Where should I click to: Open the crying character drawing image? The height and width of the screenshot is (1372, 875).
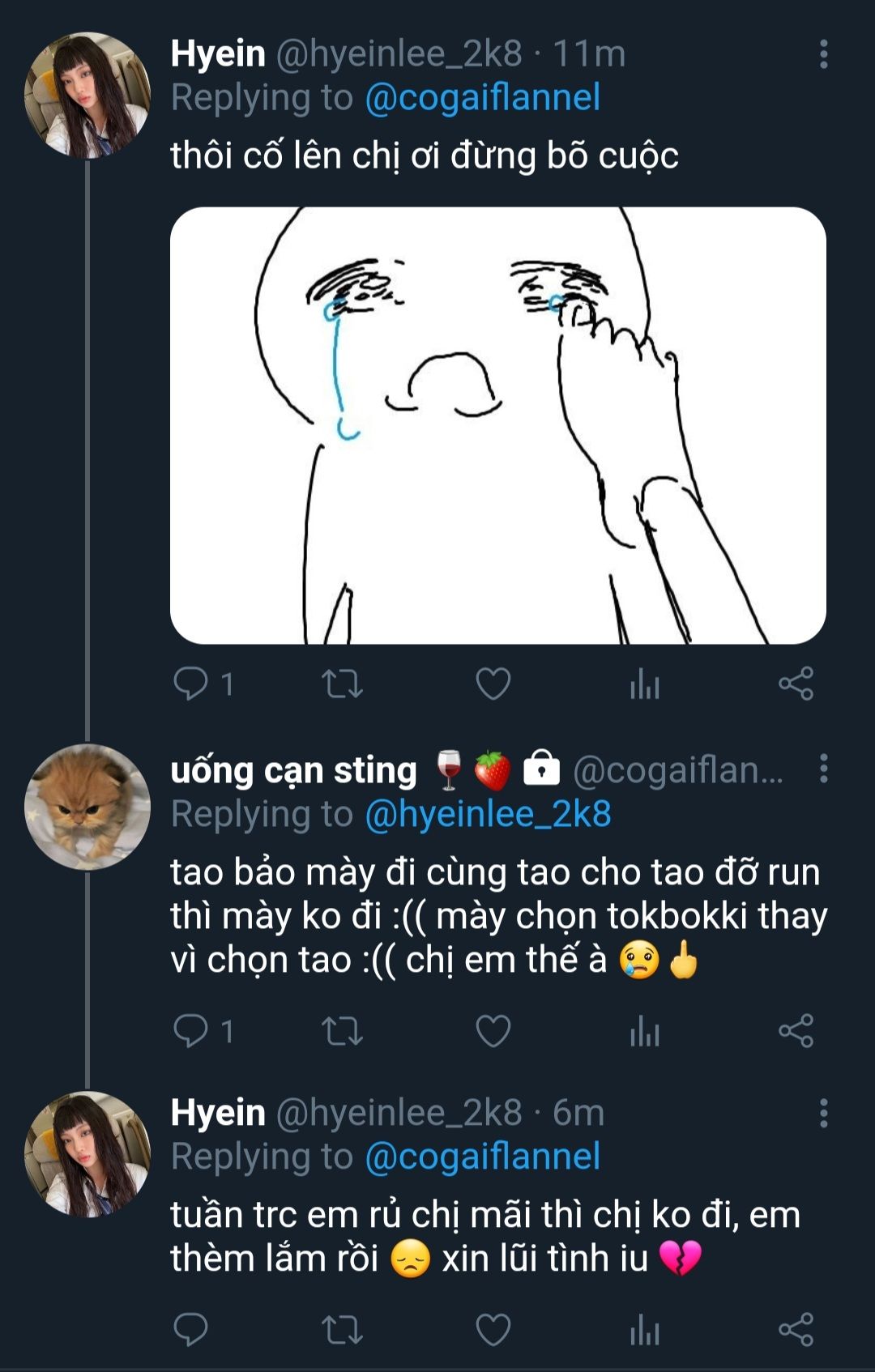point(497,425)
